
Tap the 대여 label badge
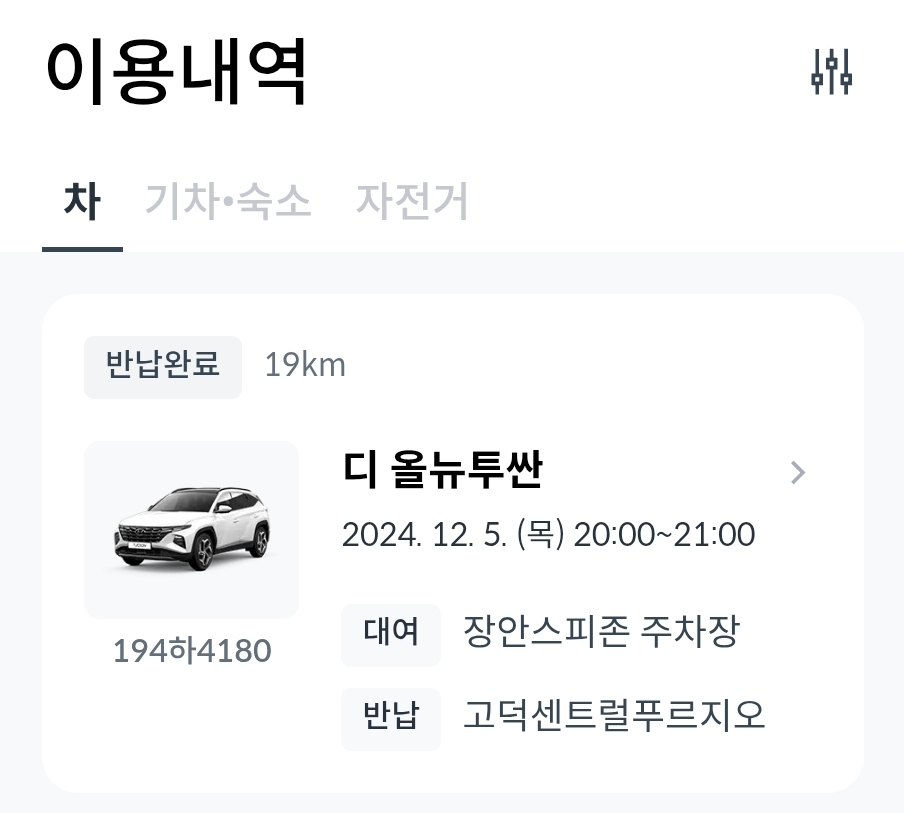point(390,633)
